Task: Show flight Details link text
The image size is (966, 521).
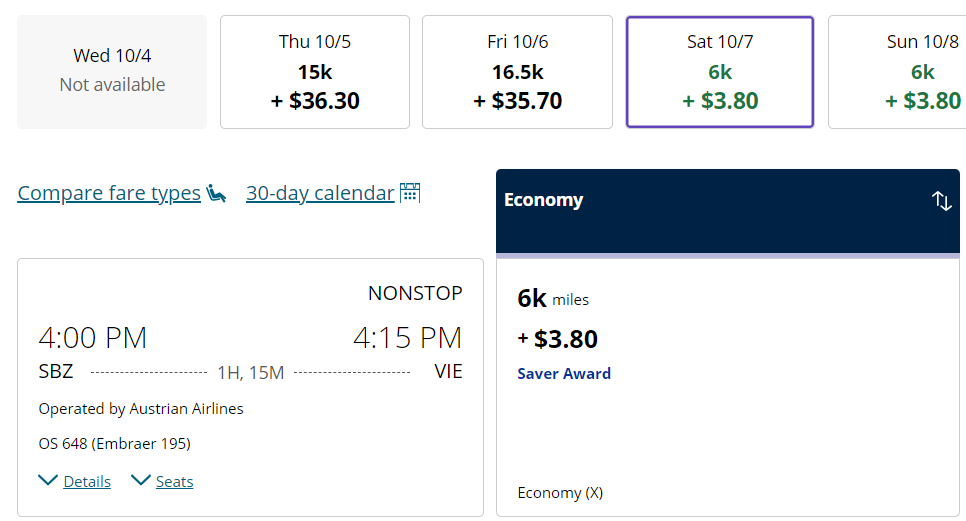Action: (87, 482)
